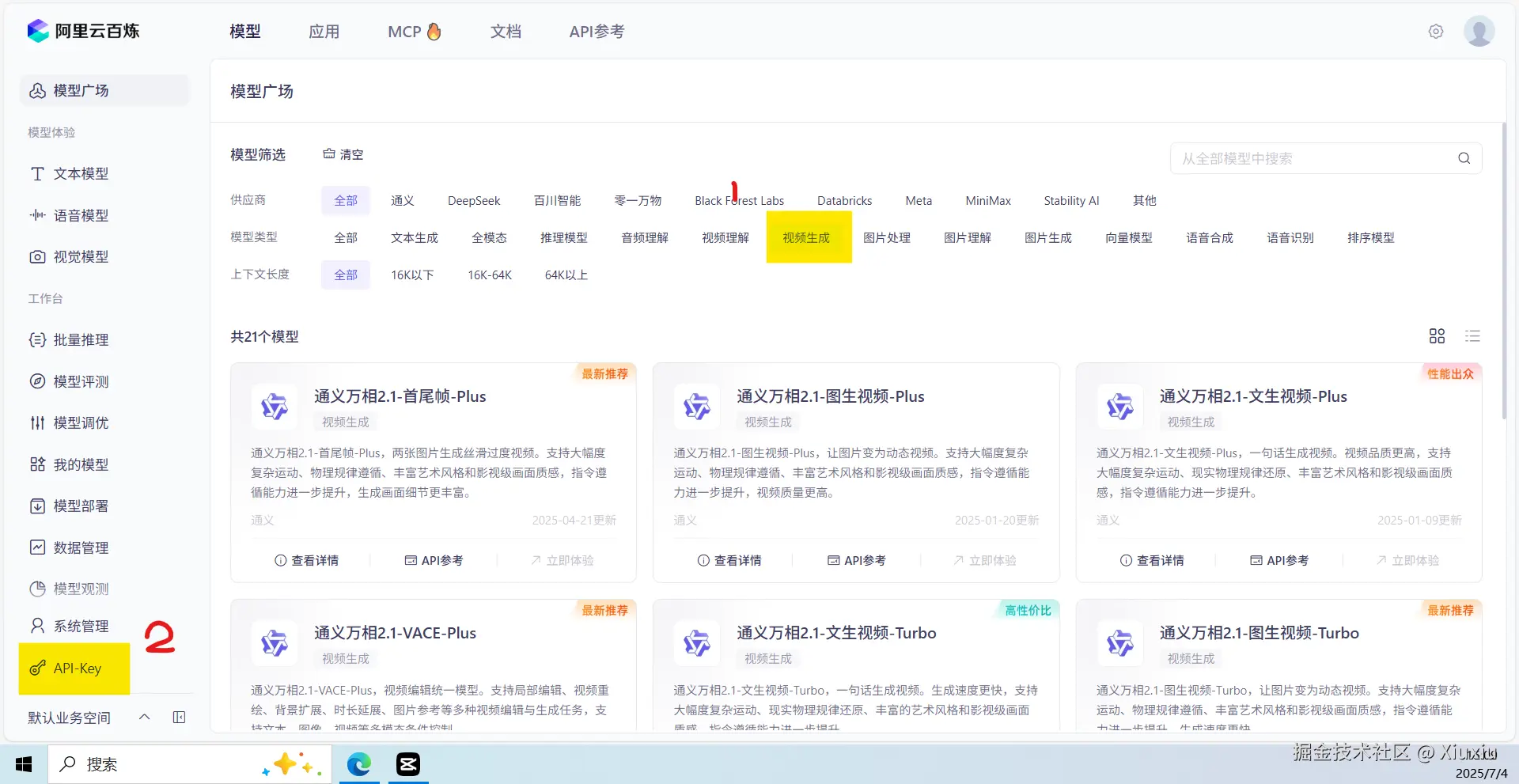This screenshot has width=1519, height=784.
Task: Select 文本生成 model type filter
Action: pos(415,238)
